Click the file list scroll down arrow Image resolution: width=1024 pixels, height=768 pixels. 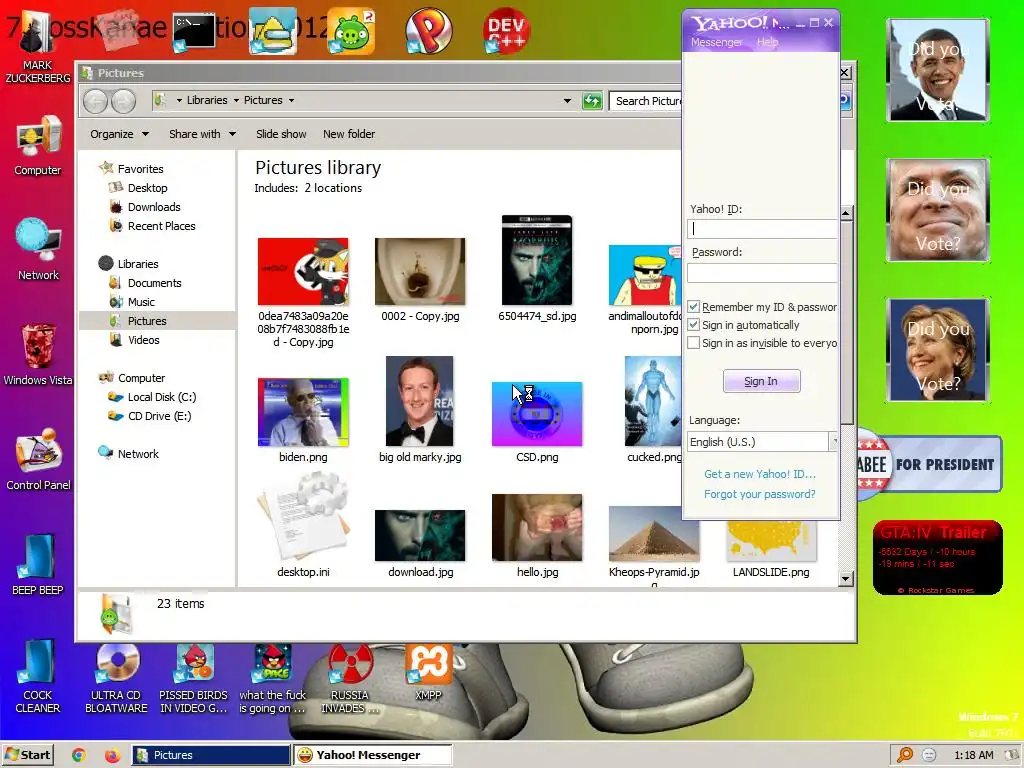pyautogui.click(x=846, y=578)
